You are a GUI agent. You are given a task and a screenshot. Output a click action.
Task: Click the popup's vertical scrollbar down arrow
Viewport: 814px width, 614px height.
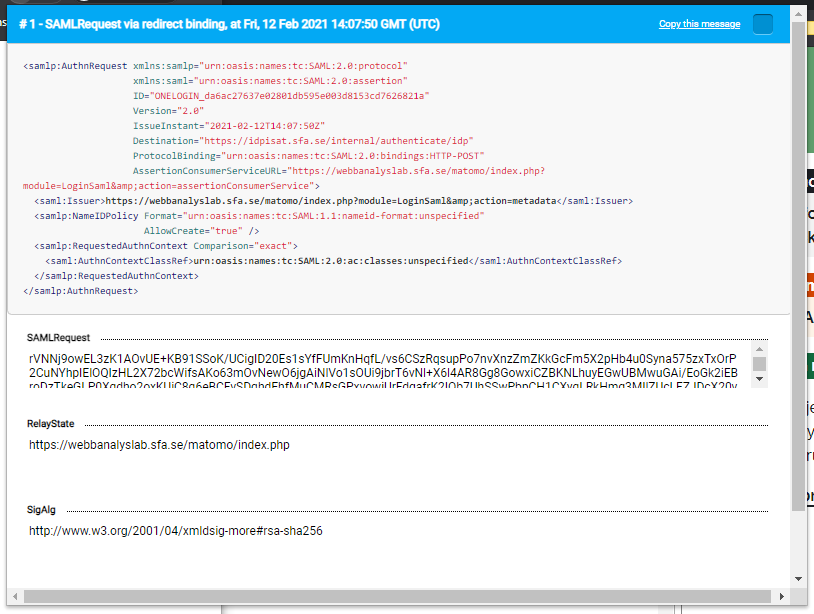(x=798, y=578)
